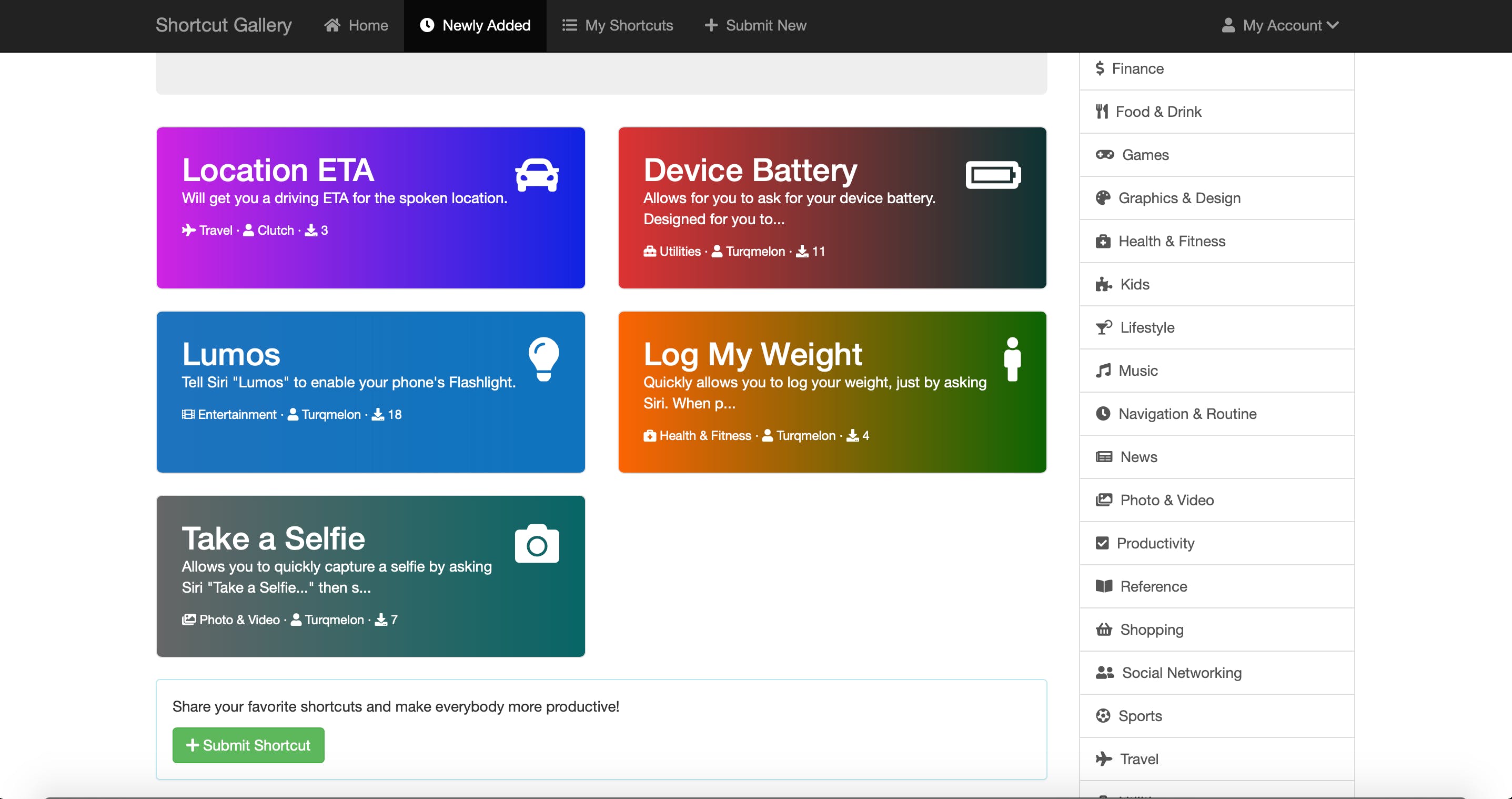This screenshot has height=799, width=1512.
Task: Select Reference category in sidebar
Action: (1217, 586)
